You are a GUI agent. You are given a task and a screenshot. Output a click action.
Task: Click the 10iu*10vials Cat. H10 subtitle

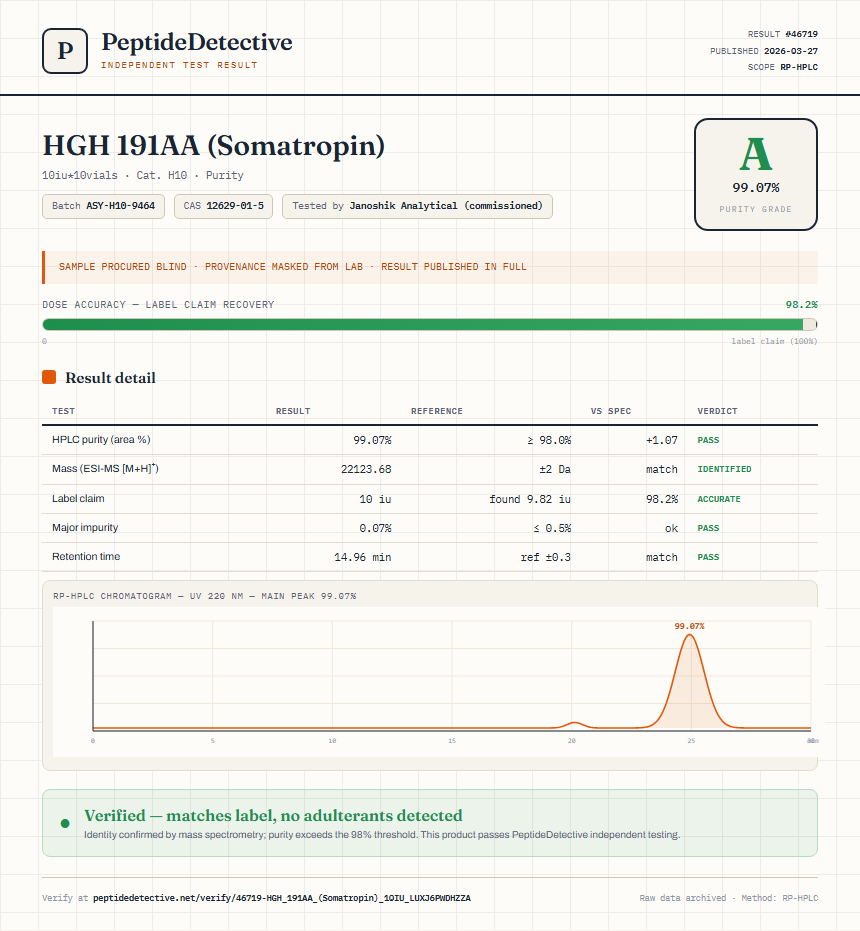click(x=143, y=175)
